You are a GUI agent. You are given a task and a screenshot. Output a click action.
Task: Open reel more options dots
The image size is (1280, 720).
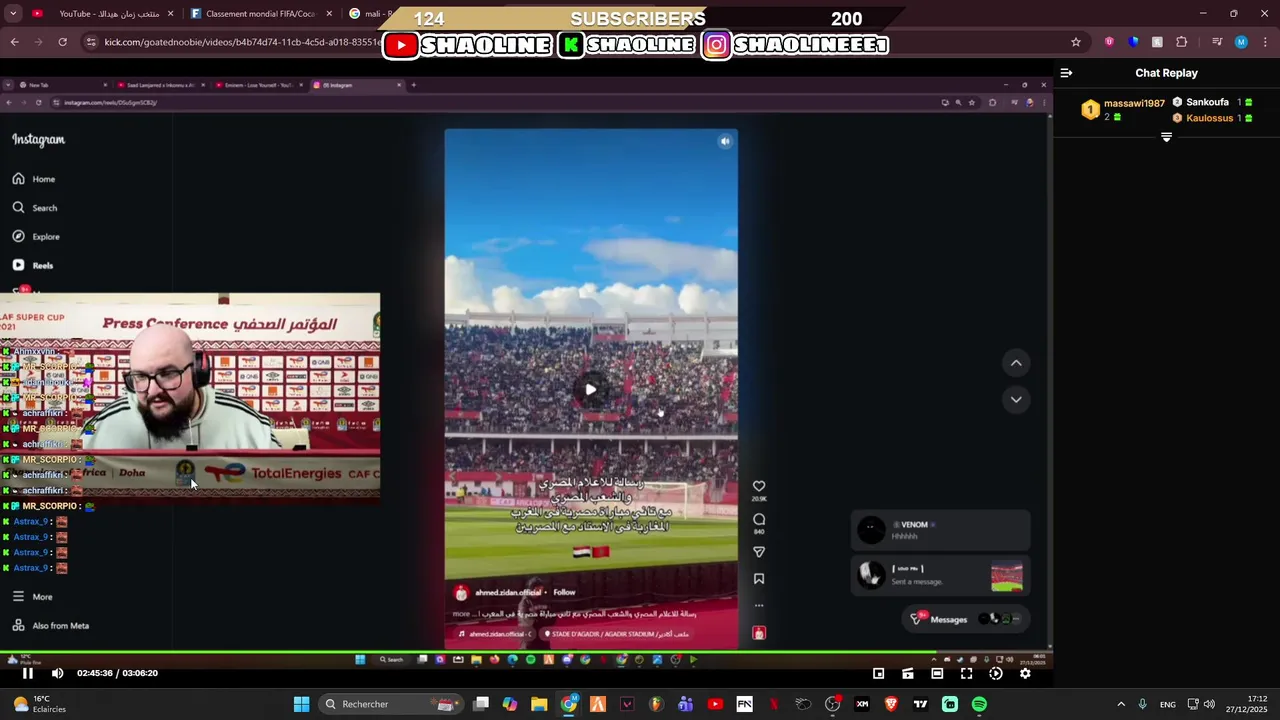tap(759, 606)
